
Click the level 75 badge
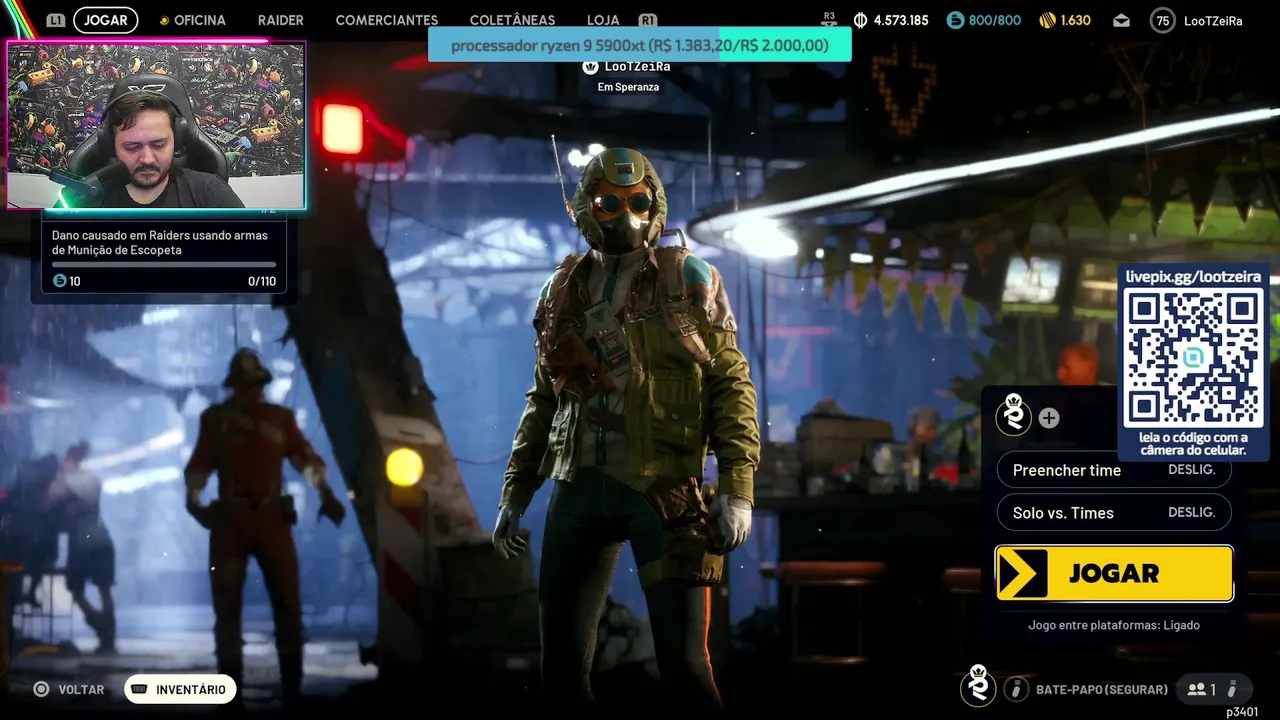[x=1162, y=20]
